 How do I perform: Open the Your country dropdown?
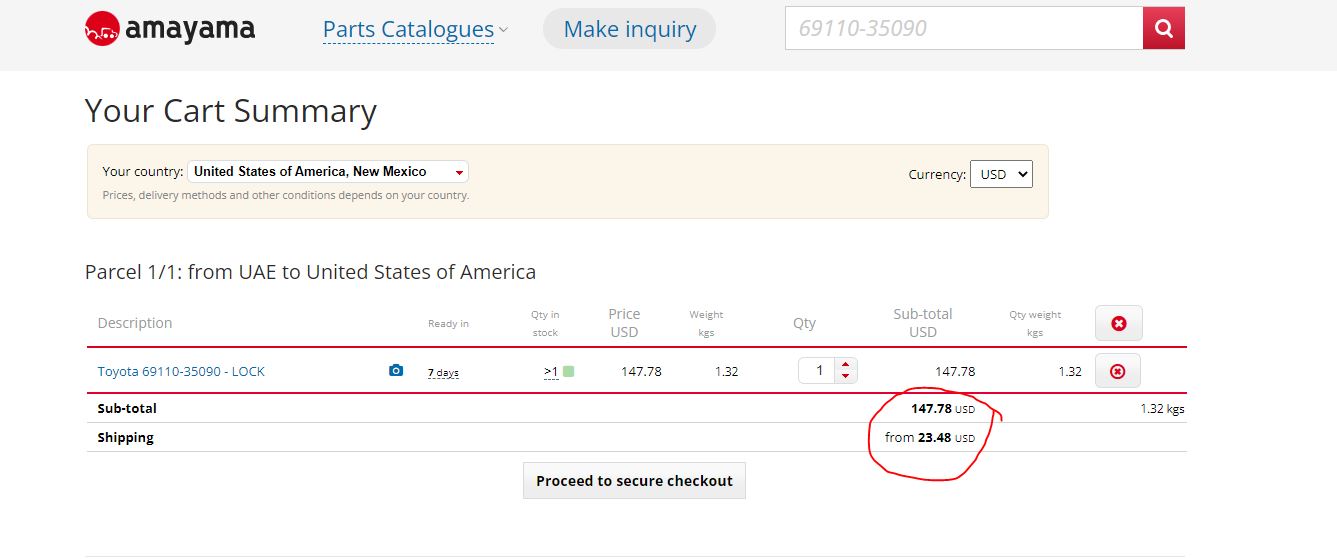coord(329,172)
